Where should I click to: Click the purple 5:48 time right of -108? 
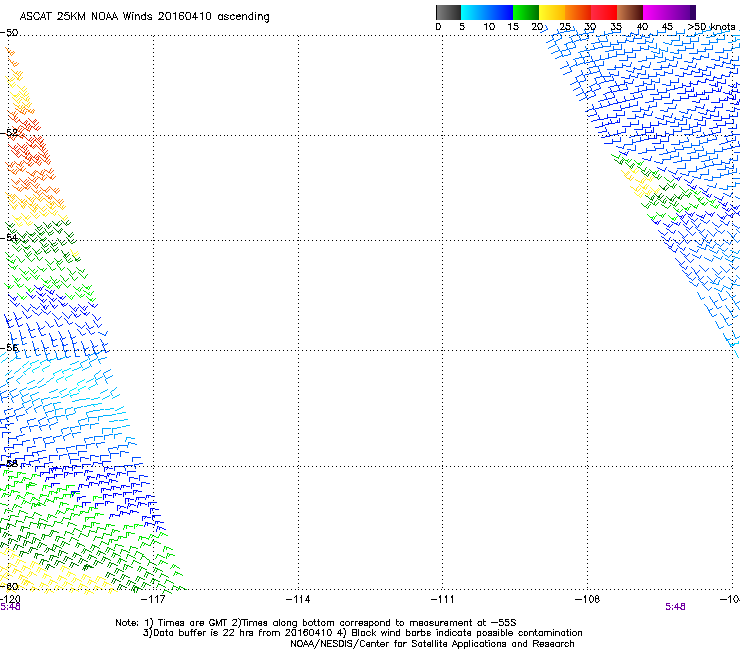(675, 607)
